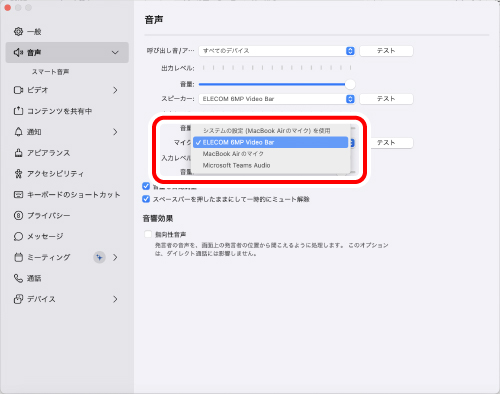This screenshot has height=394, width=500.
Task: Open the プライバシー privacy icon
Action: (18, 215)
